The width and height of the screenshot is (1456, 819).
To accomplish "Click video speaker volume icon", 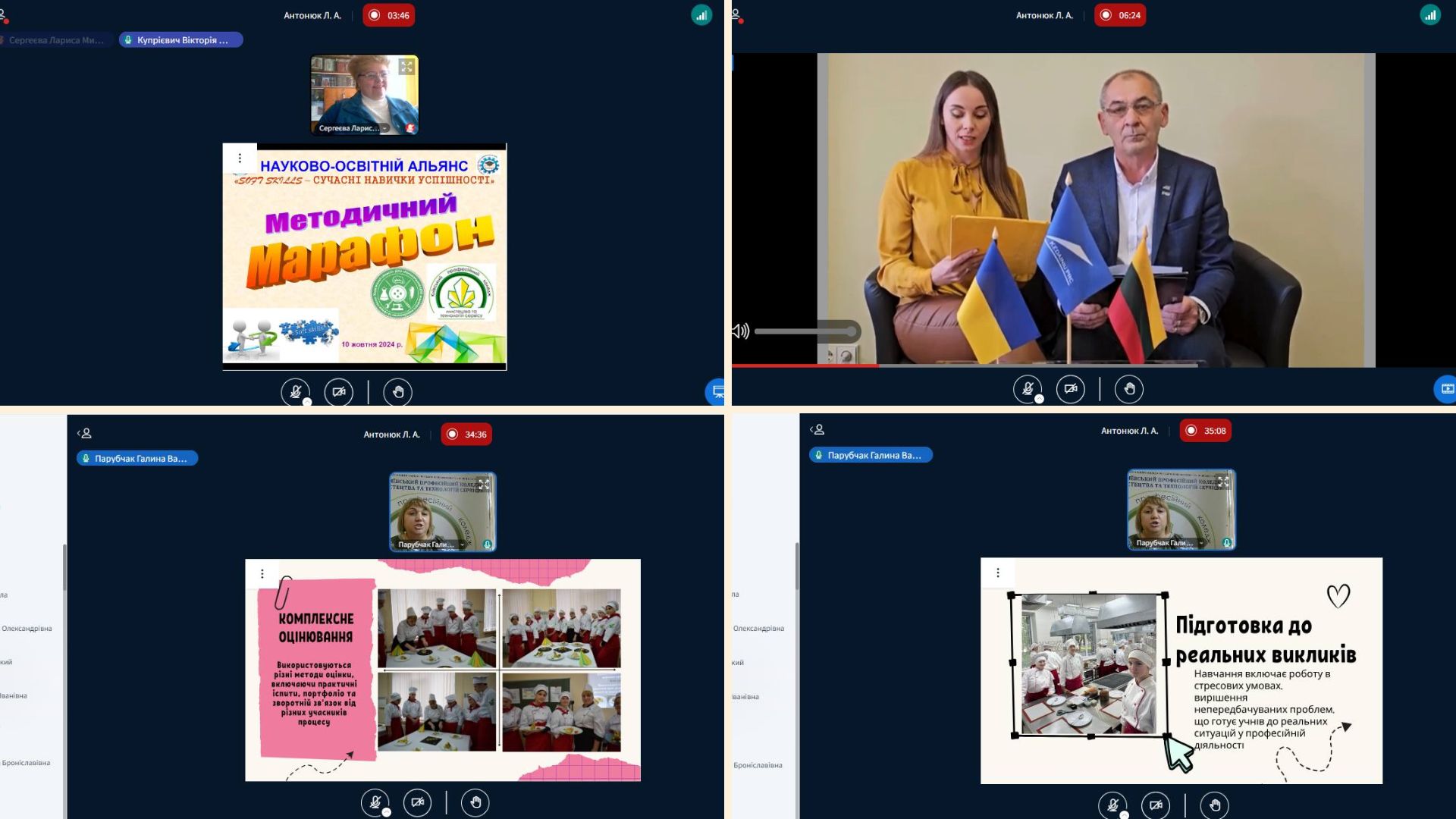I will [740, 331].
